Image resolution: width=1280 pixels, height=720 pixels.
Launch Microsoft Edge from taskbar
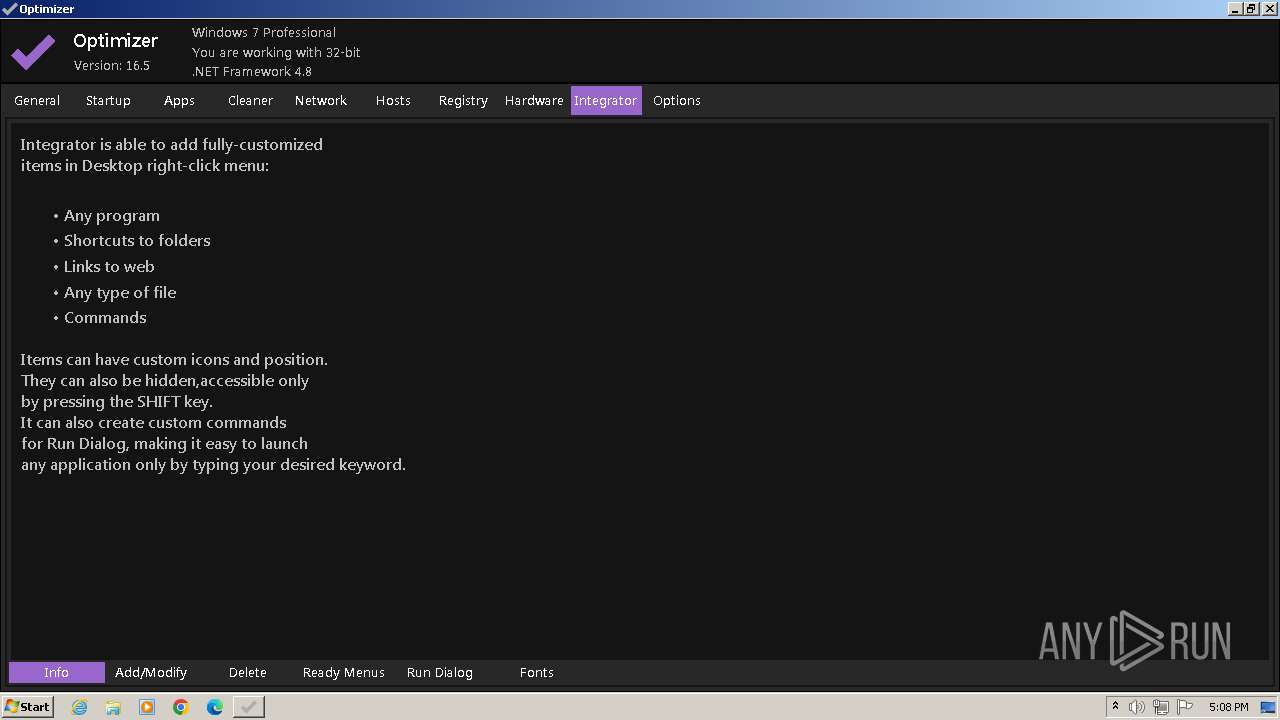point(215,707)
